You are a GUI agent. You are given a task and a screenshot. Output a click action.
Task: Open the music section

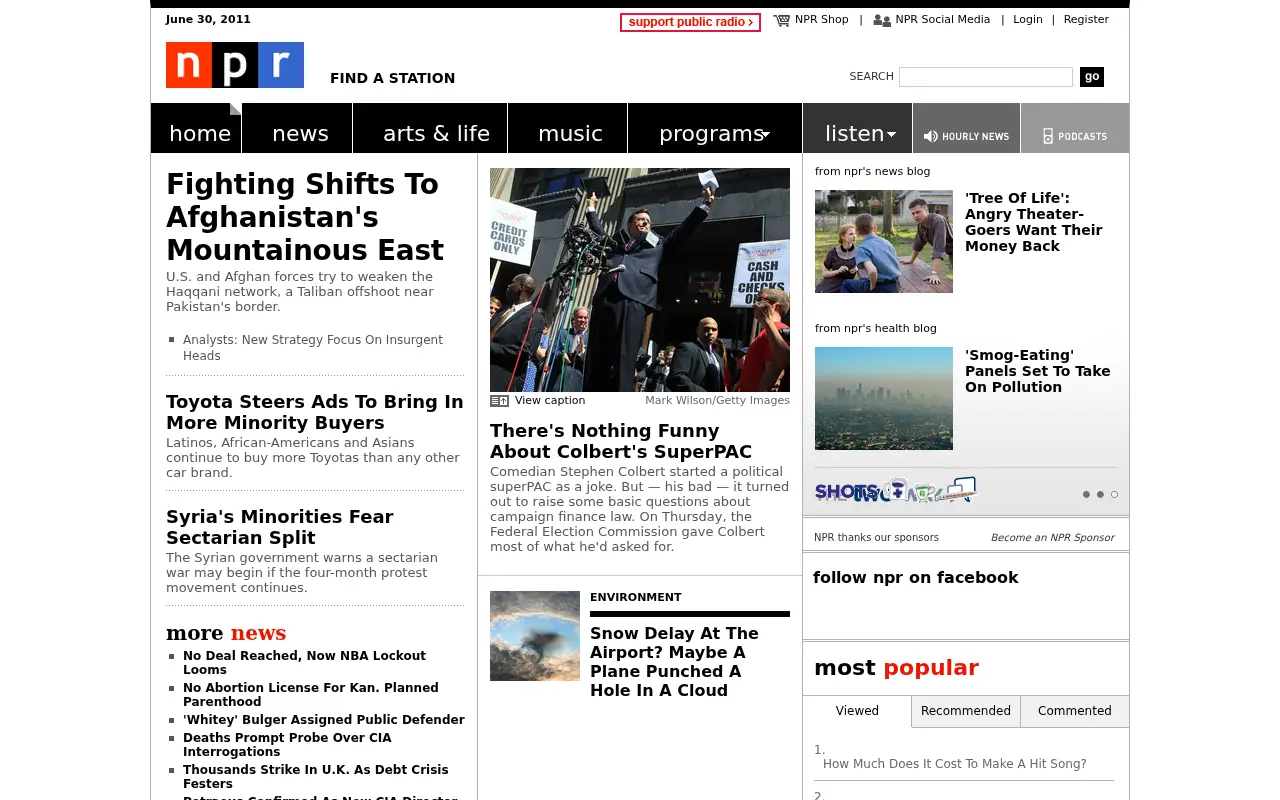[x=568, y=129]
